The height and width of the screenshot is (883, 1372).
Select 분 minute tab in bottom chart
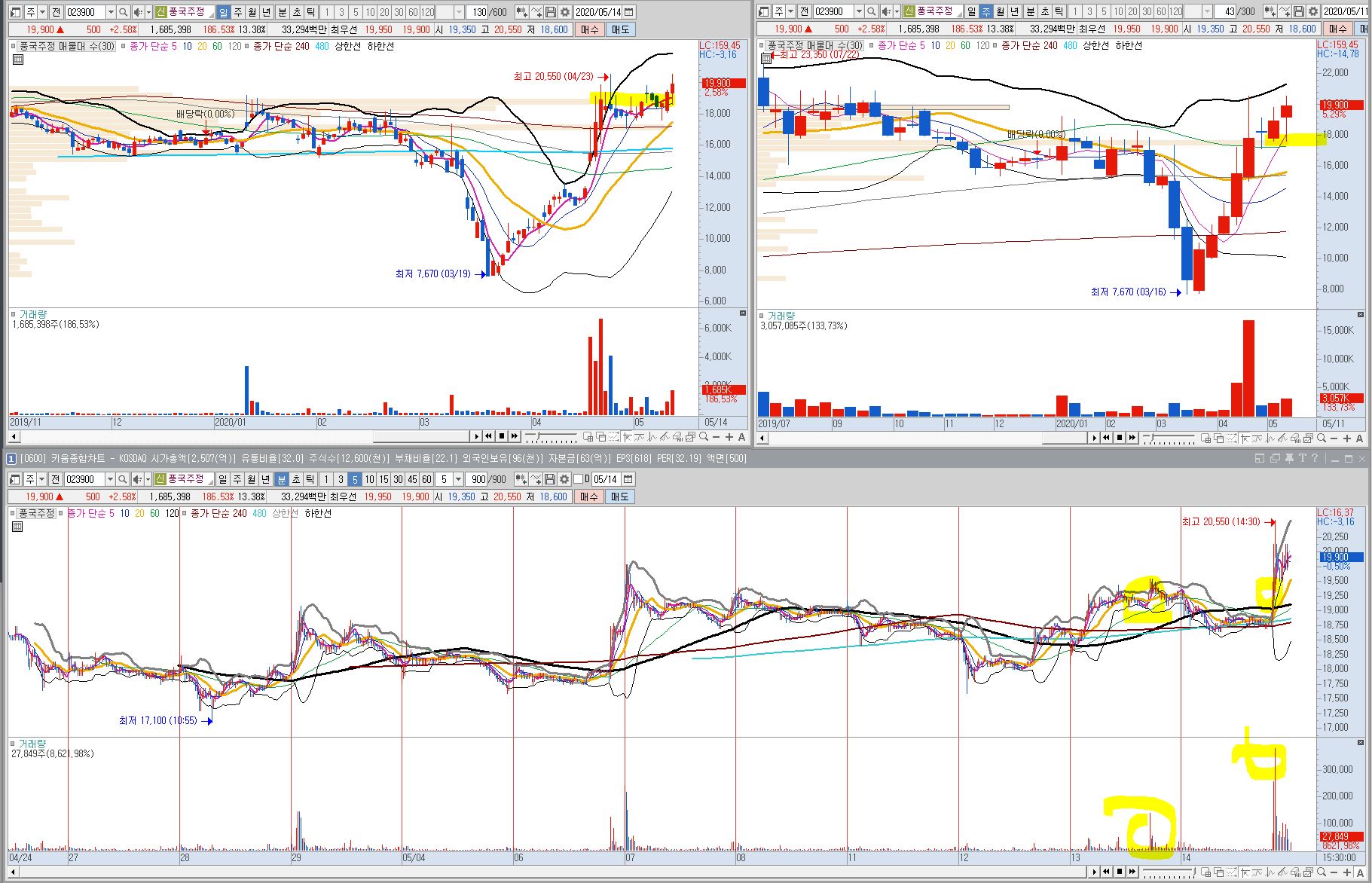pyautogui.click(x=281, y=479)
